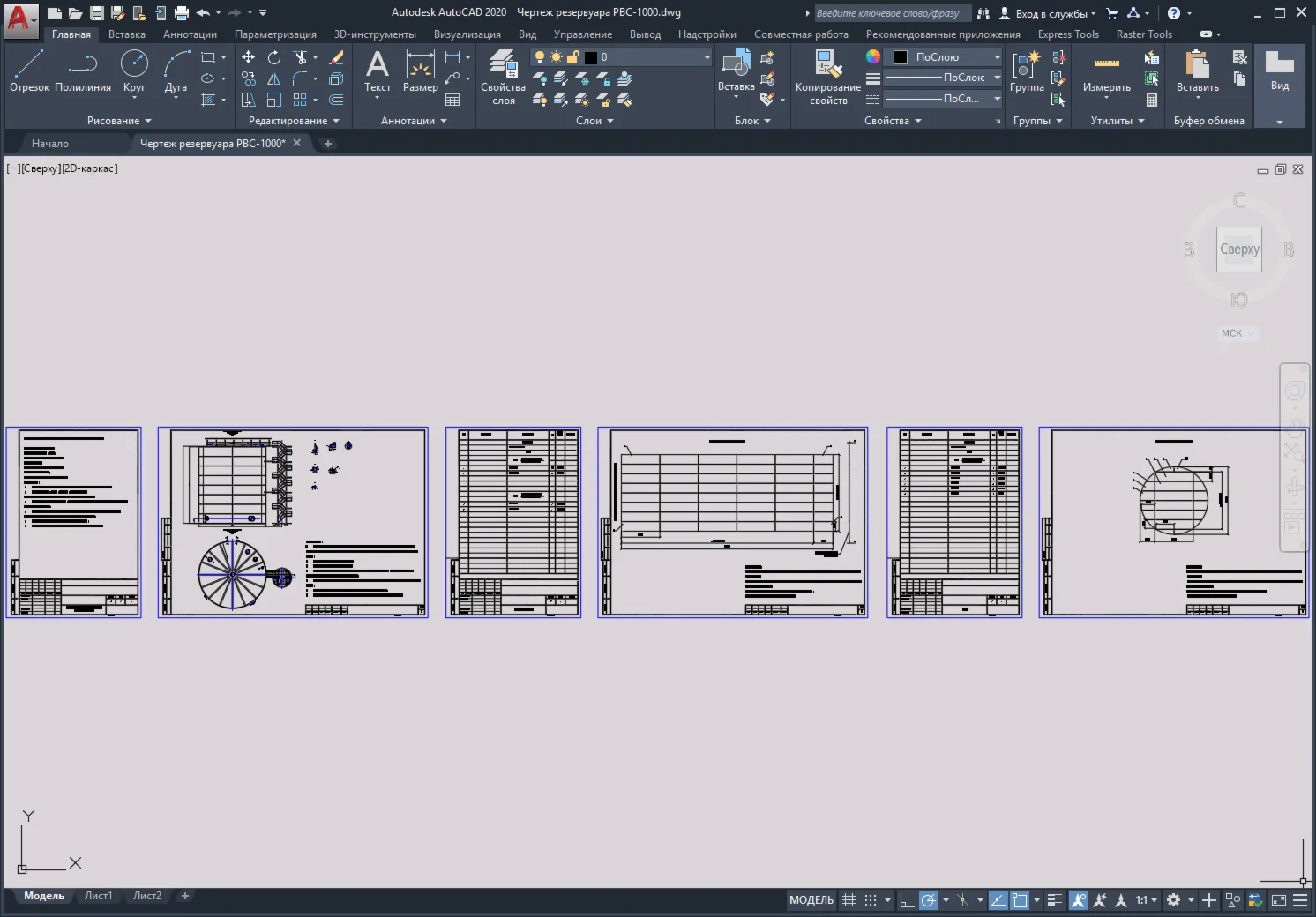This screenshot has height=917, width=1316.
Task: Toggle grid display in status bar
Action: tap(849, 900)
